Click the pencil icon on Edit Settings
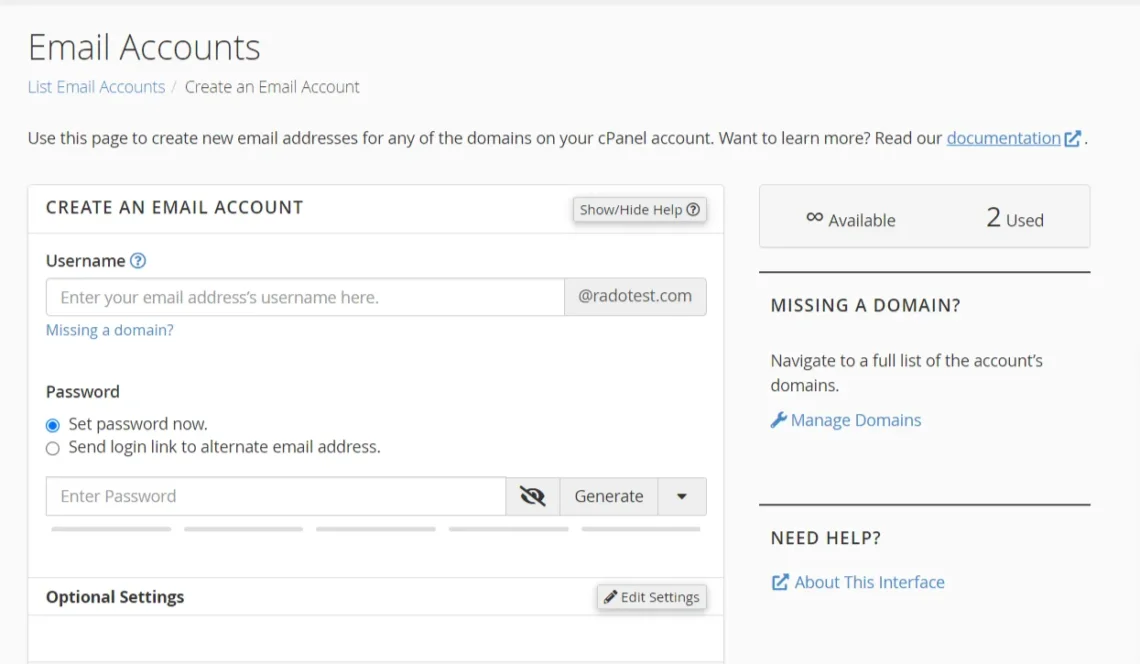The height and width of the screenshot is (664, 1140). tap(611, 597)
